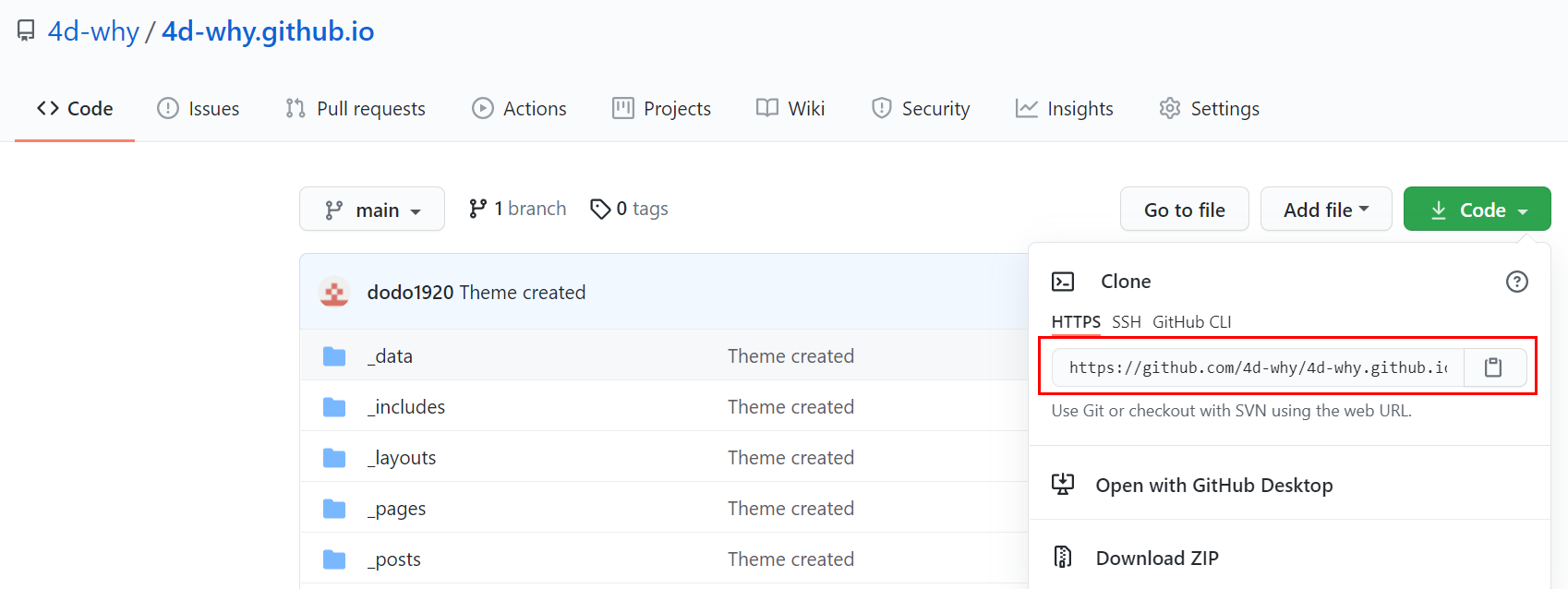Click Download ZIP
This screenshot has width=1568, height=589.
(1157, 559)
